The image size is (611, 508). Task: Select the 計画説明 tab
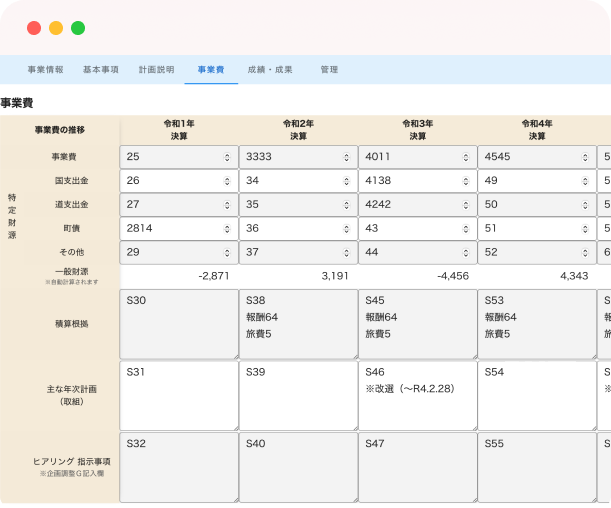(155, 70)
